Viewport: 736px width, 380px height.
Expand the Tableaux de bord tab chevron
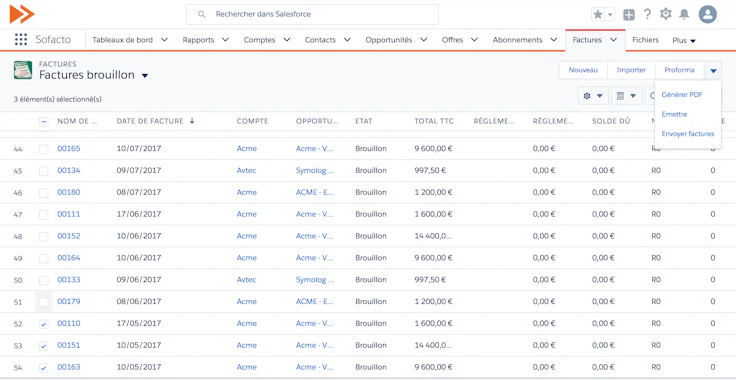[x=164, y=40]
